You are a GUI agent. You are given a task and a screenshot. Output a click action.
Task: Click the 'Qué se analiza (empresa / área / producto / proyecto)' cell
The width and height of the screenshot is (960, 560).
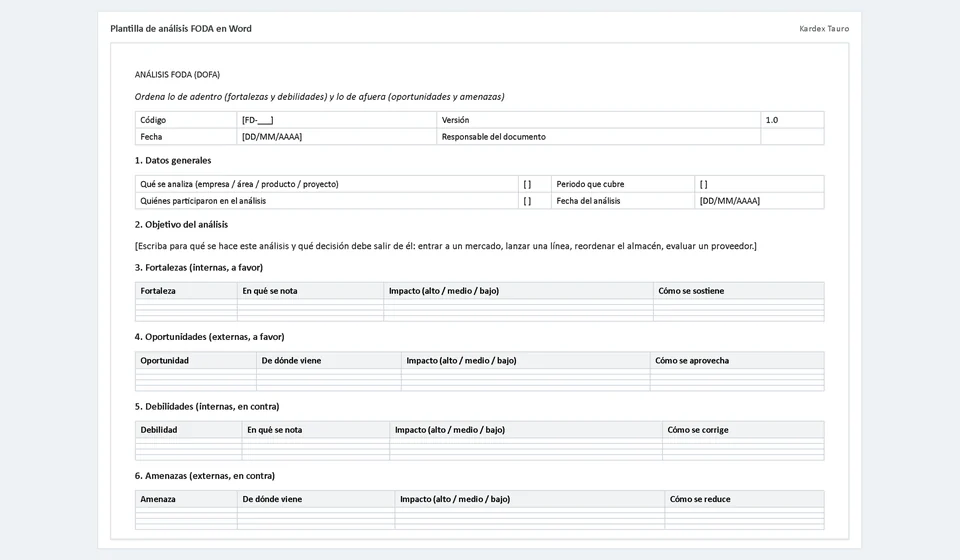point(326,184)
